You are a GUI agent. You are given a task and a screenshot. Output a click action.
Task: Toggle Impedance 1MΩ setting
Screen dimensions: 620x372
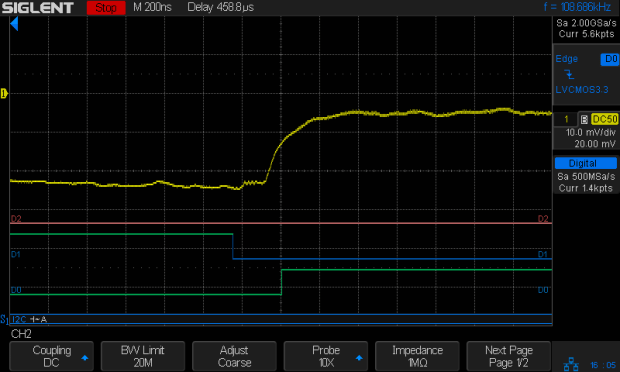417,356
